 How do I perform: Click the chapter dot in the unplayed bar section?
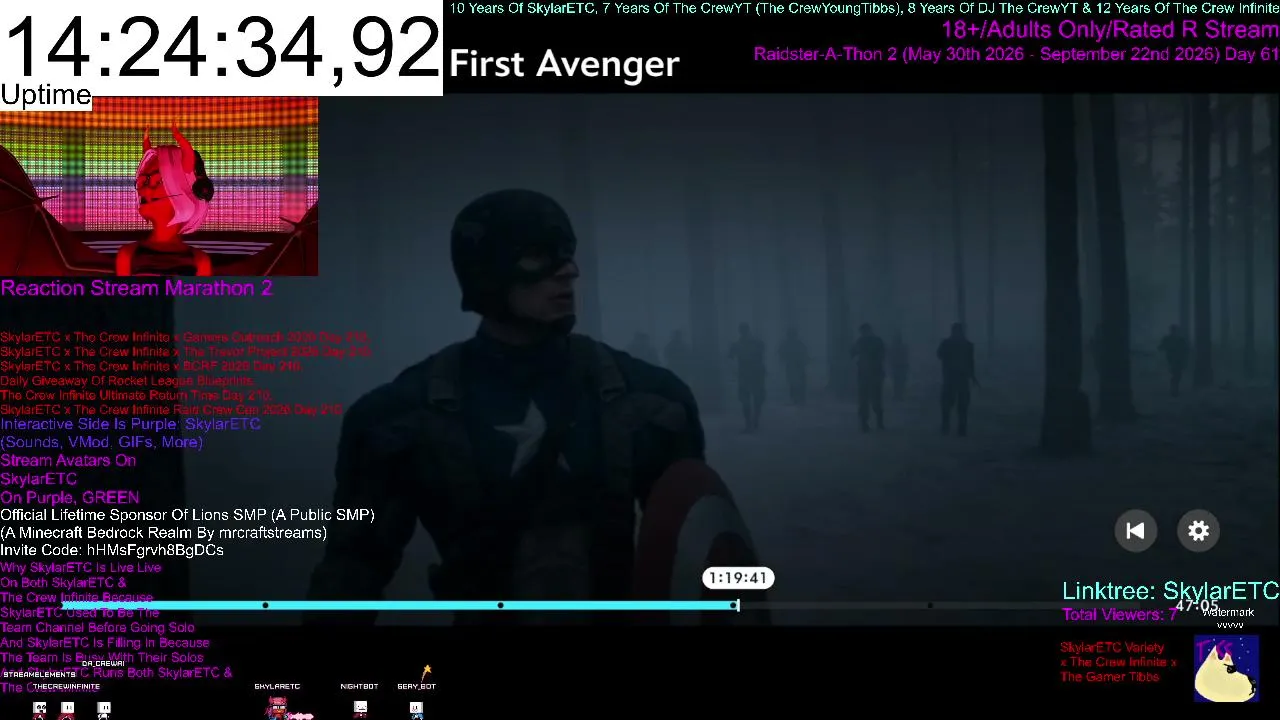pyautogui.click(x=930, y=605)
